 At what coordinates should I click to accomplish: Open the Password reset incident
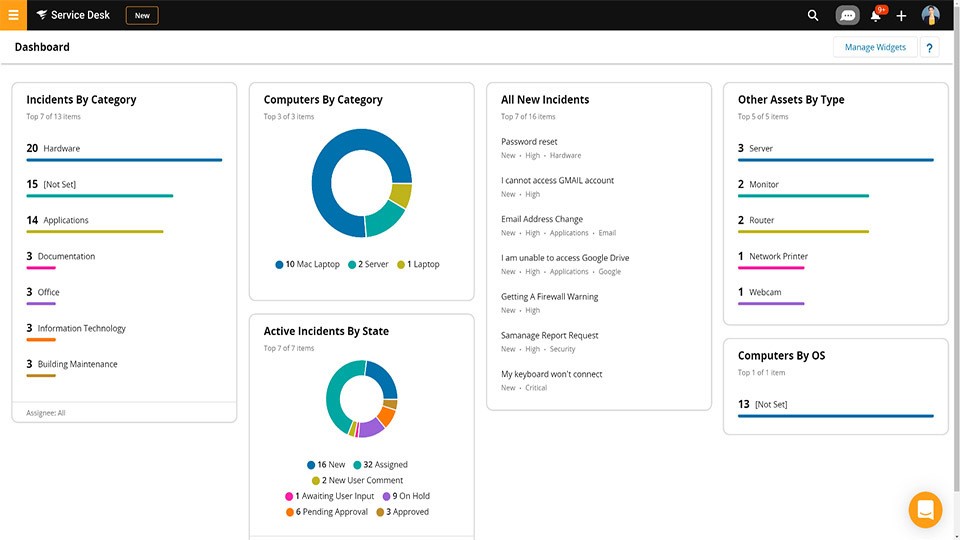pos(529,142)
